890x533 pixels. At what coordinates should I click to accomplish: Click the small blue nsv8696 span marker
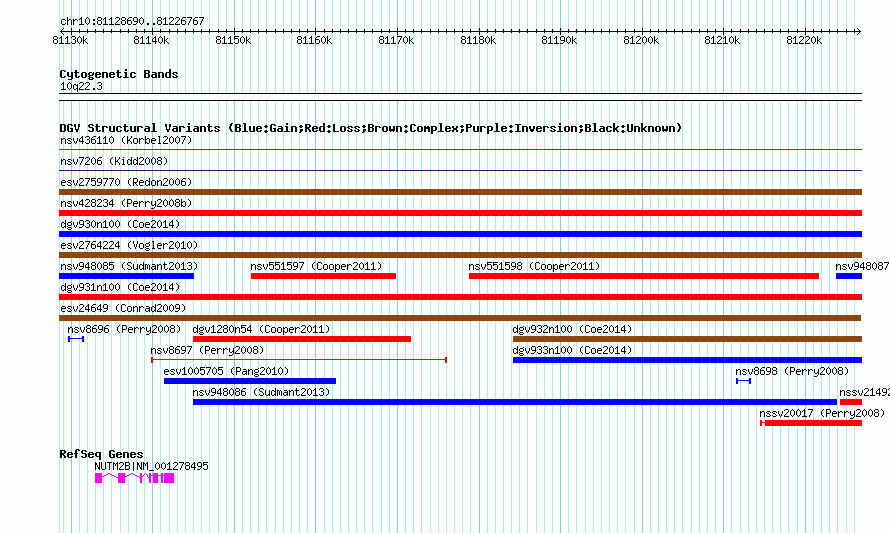[76, 339]
